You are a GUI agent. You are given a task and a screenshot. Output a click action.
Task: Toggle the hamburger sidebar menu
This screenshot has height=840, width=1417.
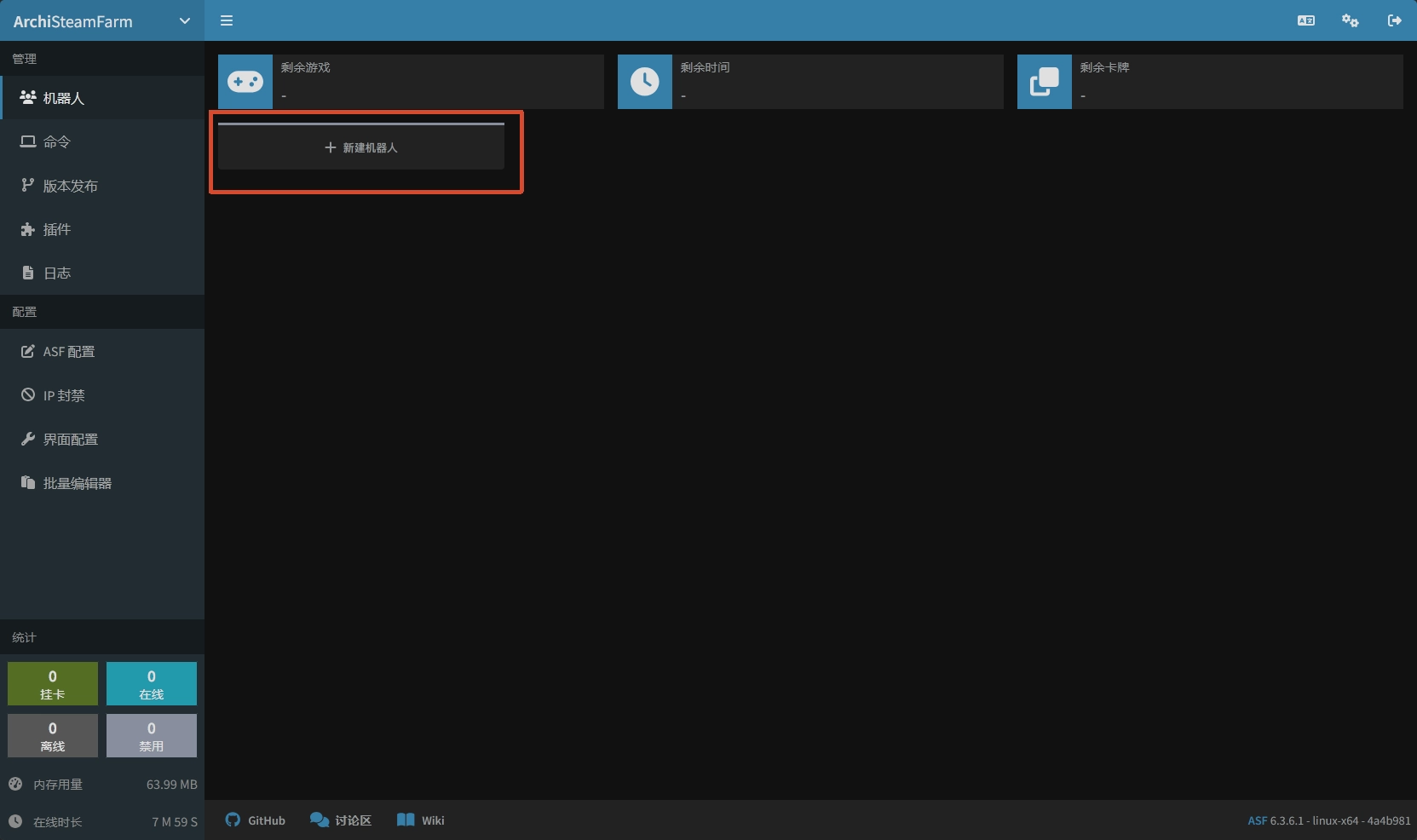tap(227, 20)
